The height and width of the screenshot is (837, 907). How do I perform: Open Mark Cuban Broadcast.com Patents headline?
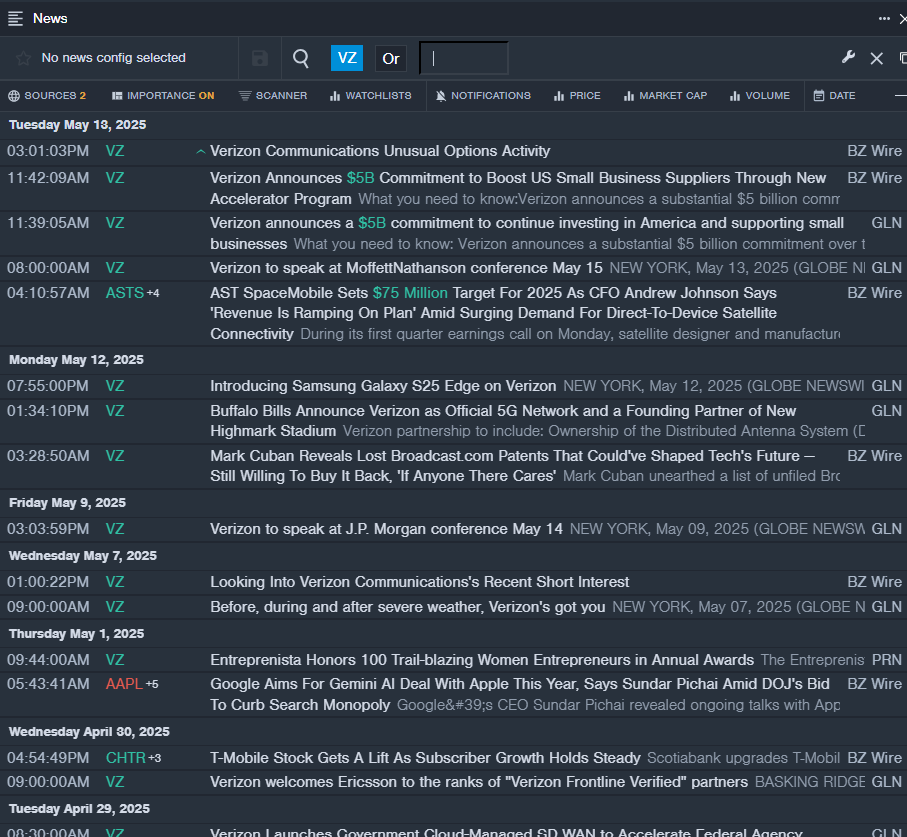pyautogui.click(x=513, y=466)
